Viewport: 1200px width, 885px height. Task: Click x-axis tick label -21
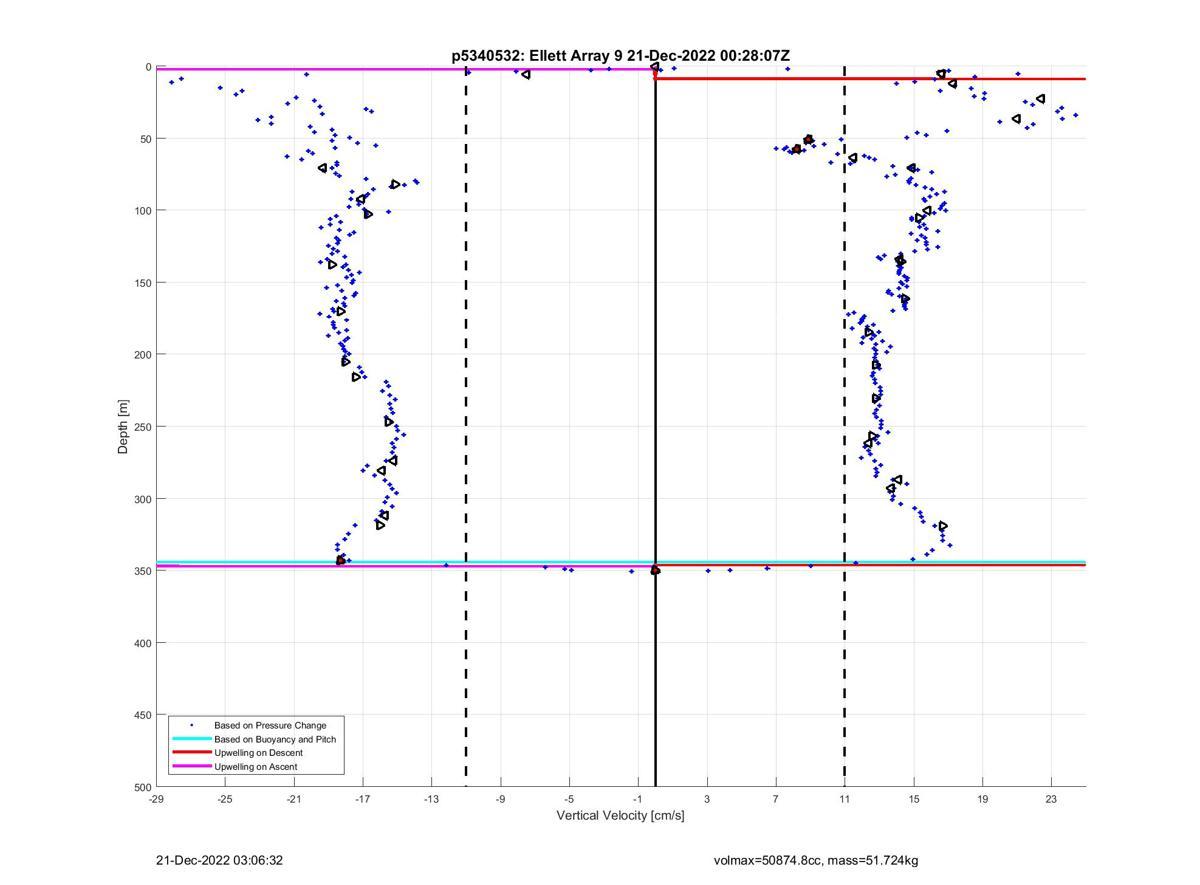click(x=294, y=799)
